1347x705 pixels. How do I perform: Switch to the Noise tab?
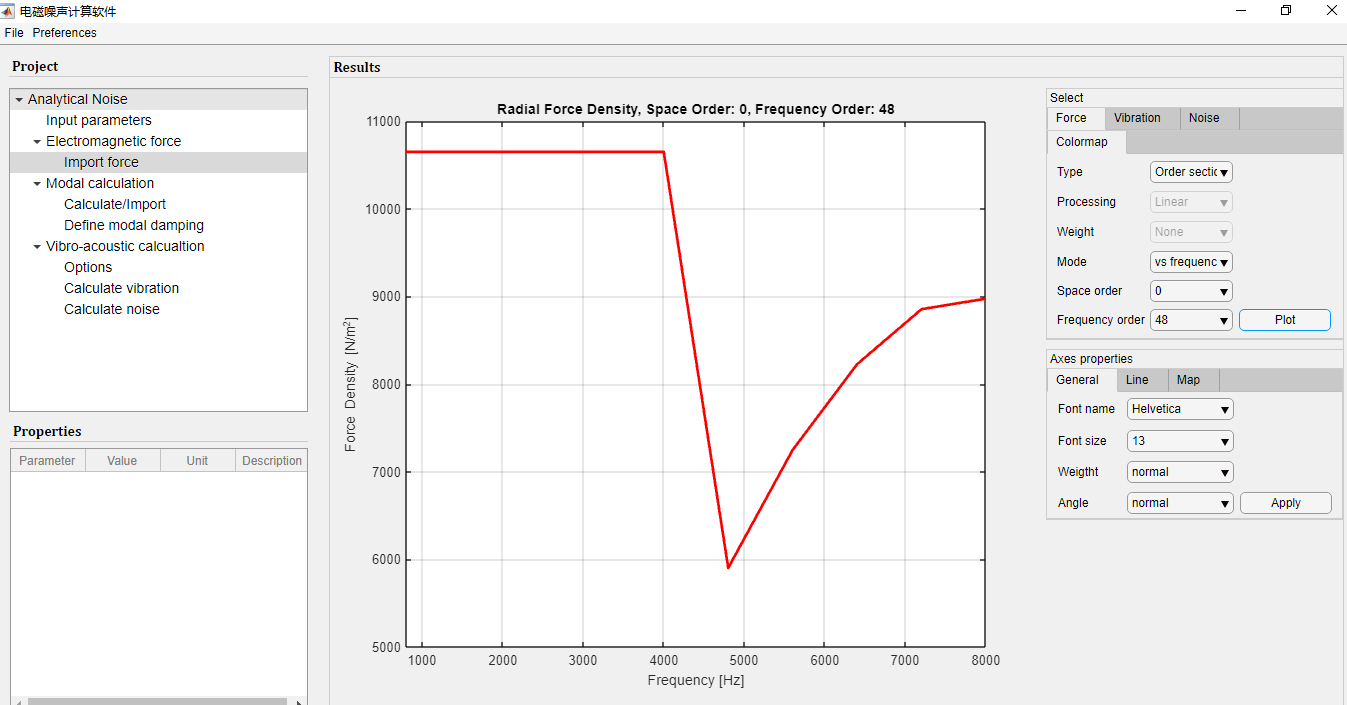[x=1204, y=118]
